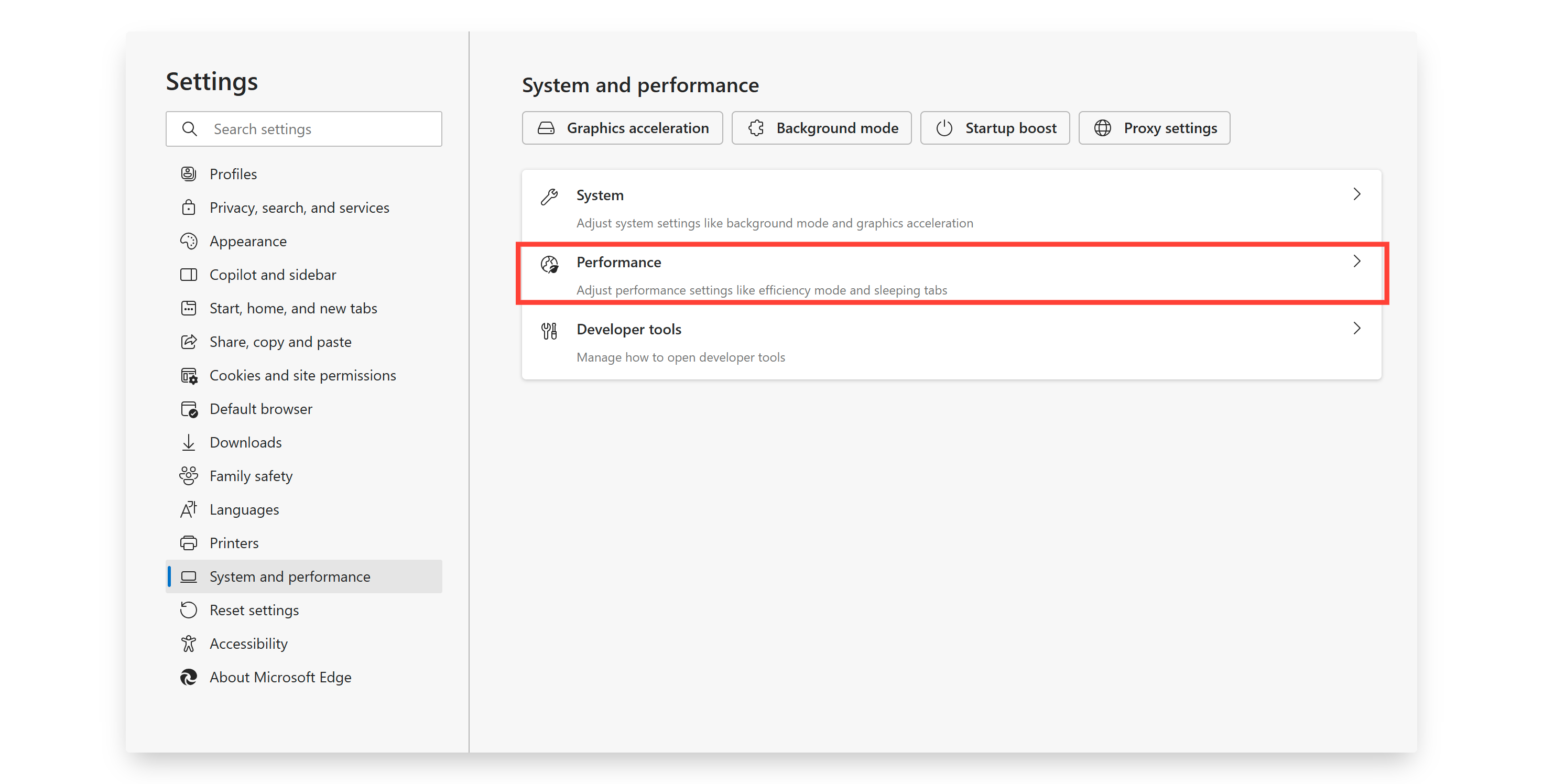Click the System and performance laptop icon

click(x=189, y=577)
